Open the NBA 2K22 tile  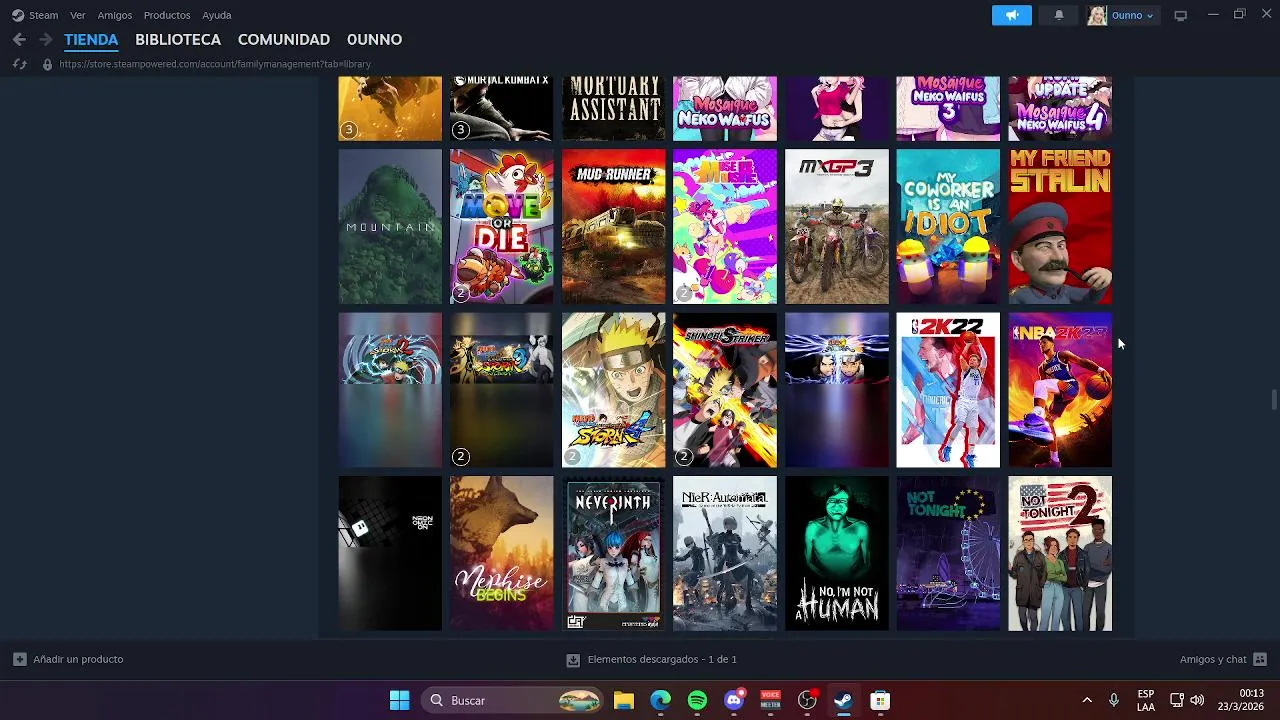pyautogui.click(x=948, y=390)
